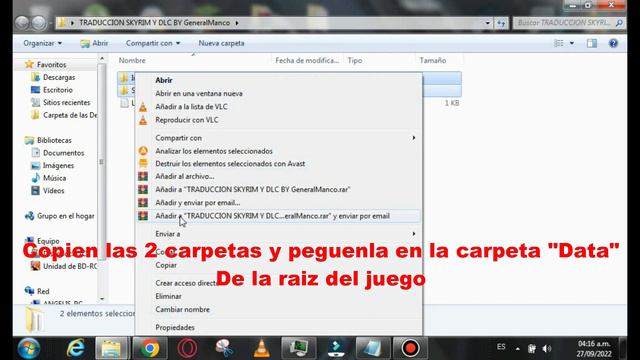Image resolution: width=640 pixels, height=360 pixels.
Task: Choose Abrir in the context menu
Action: 164,80
